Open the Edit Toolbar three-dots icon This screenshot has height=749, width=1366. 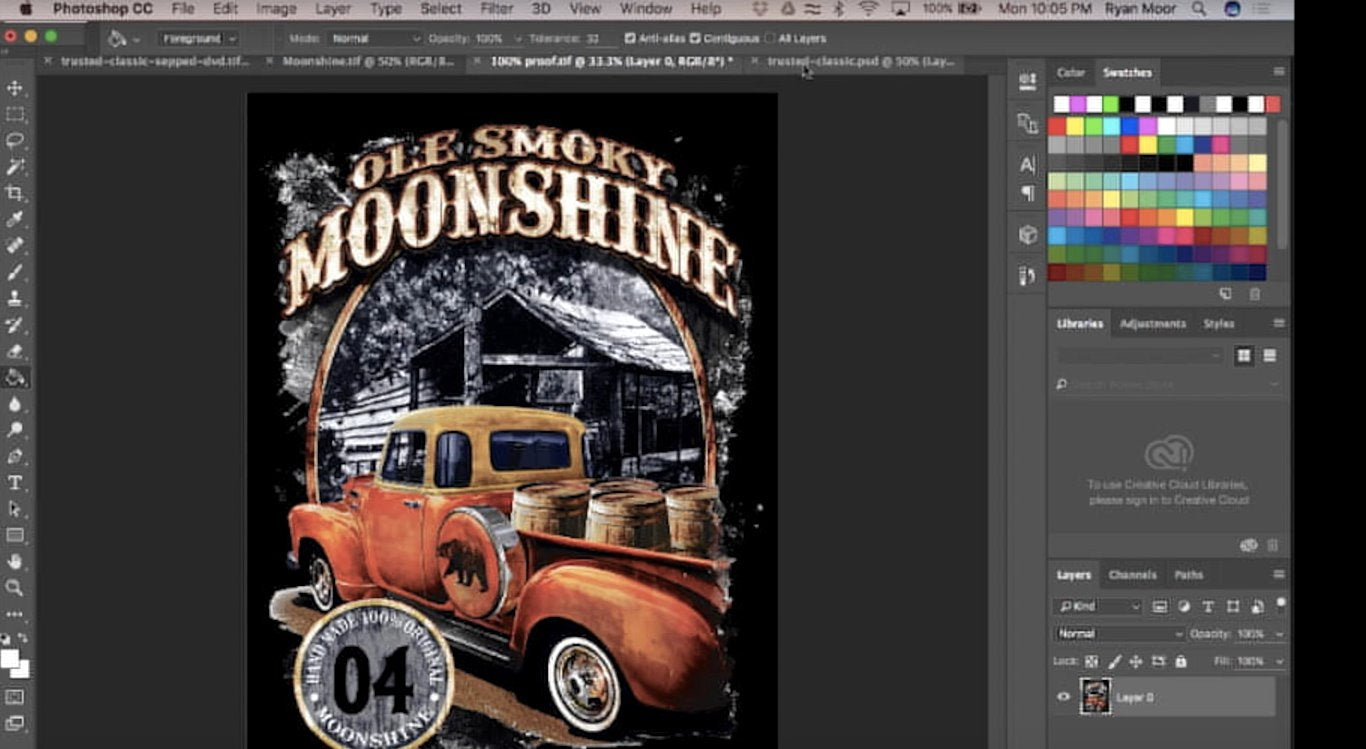click(x=15, y=613)
